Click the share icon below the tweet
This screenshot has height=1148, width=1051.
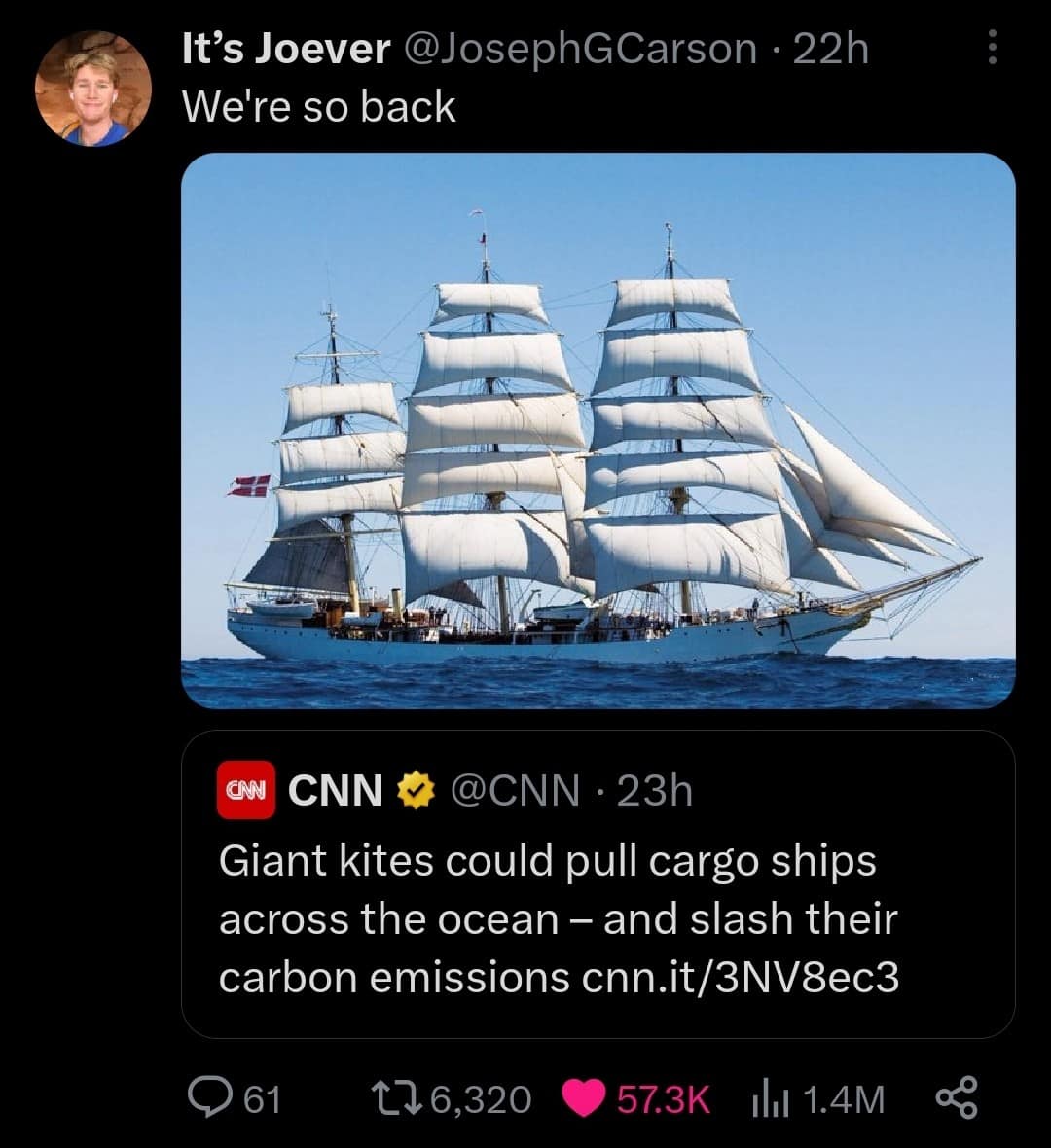click(956, 1098)
